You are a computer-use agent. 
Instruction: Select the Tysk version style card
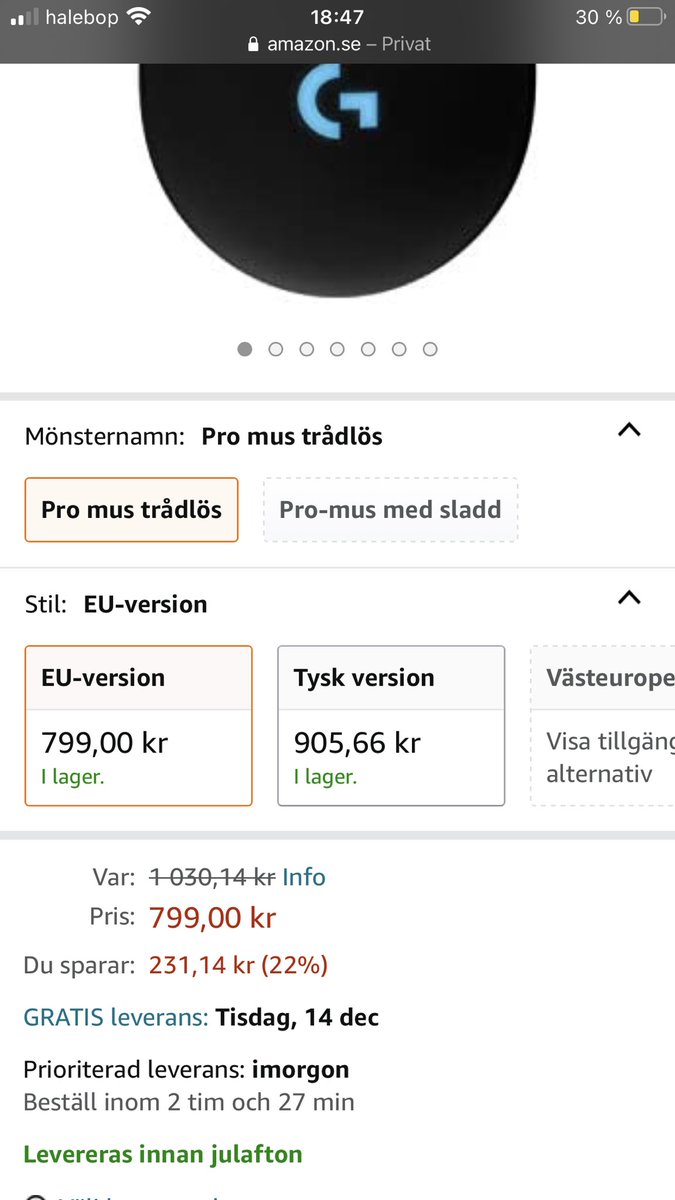click(x=391, y=726)
